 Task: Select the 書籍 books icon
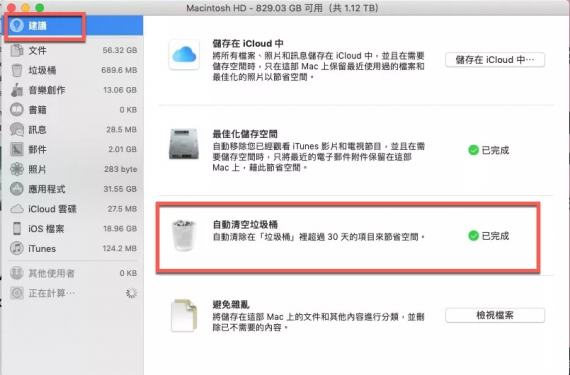[17, 110]
